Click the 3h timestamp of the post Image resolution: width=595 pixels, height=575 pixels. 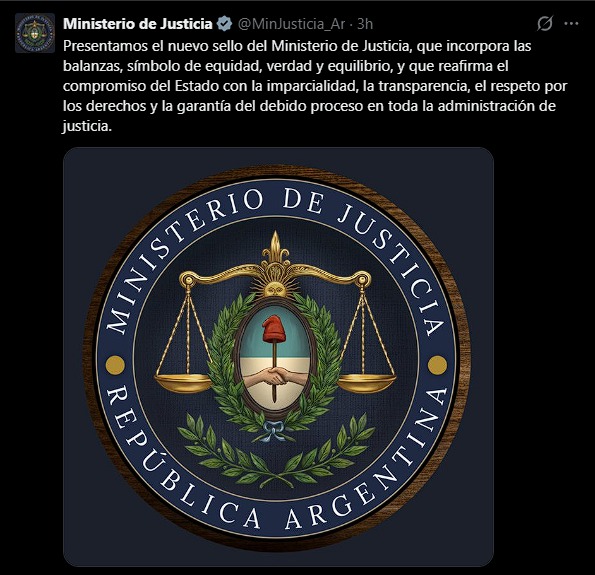(365, 24)
